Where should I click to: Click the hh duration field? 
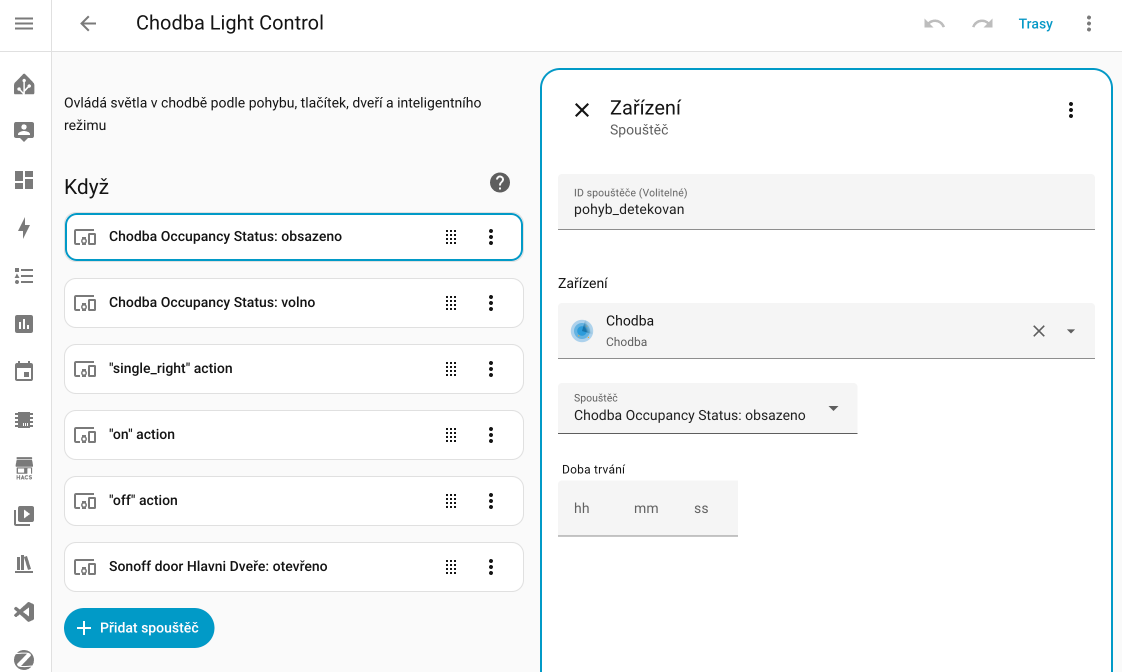(583, 509)
